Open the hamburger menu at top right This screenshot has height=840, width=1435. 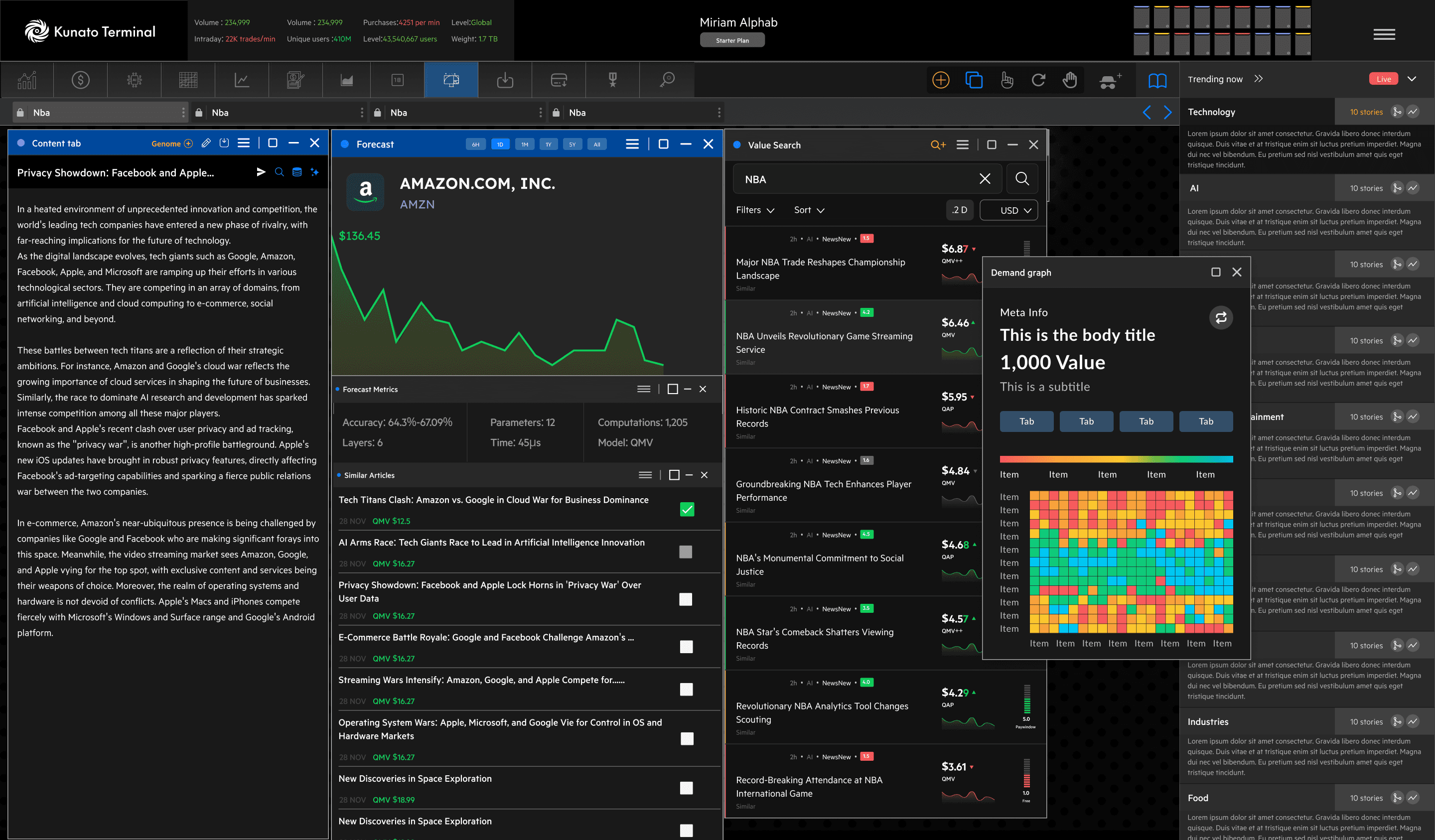point(1384,35)
